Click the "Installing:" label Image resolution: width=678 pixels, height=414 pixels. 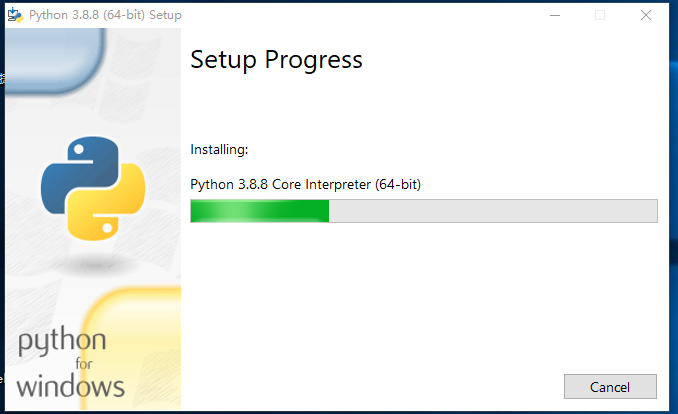click(219, 149)
